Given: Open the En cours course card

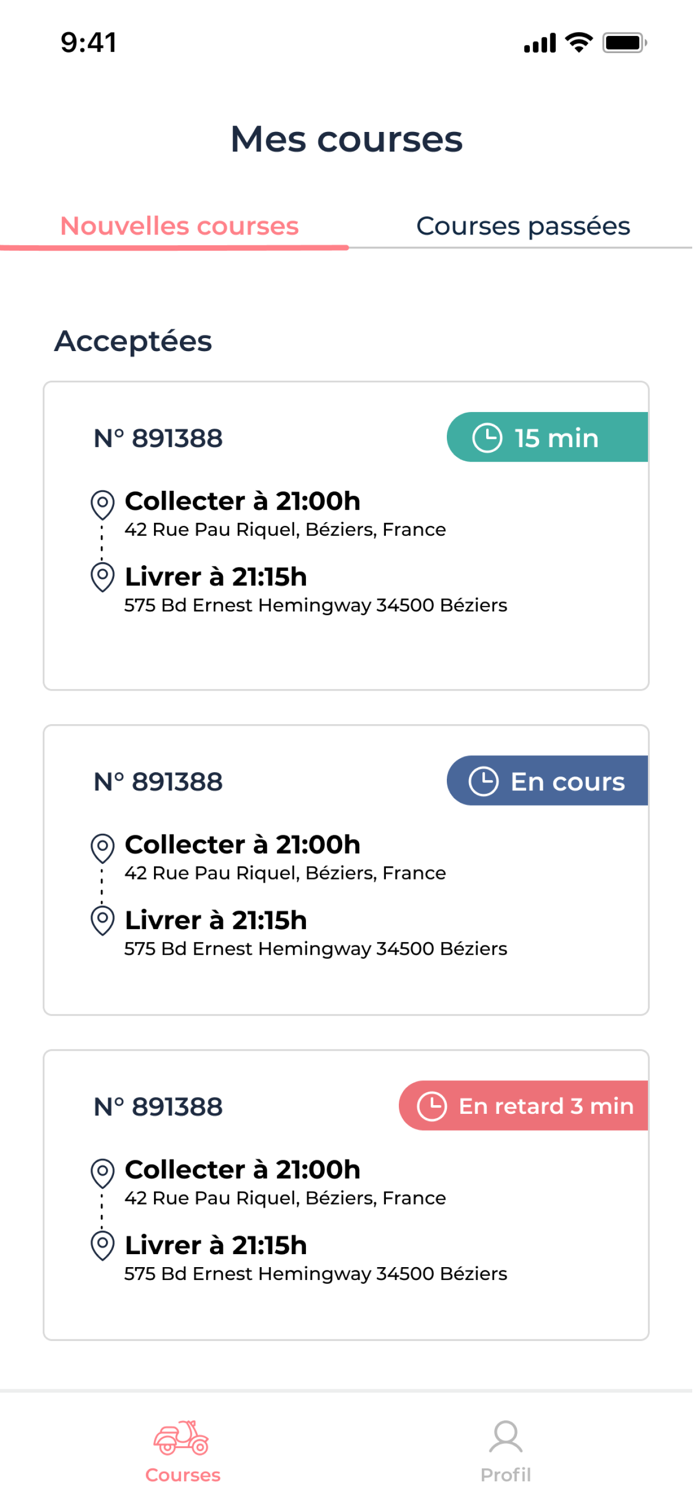Looking at the screenshot, I should pyautogui.click(x=346, y=868).
